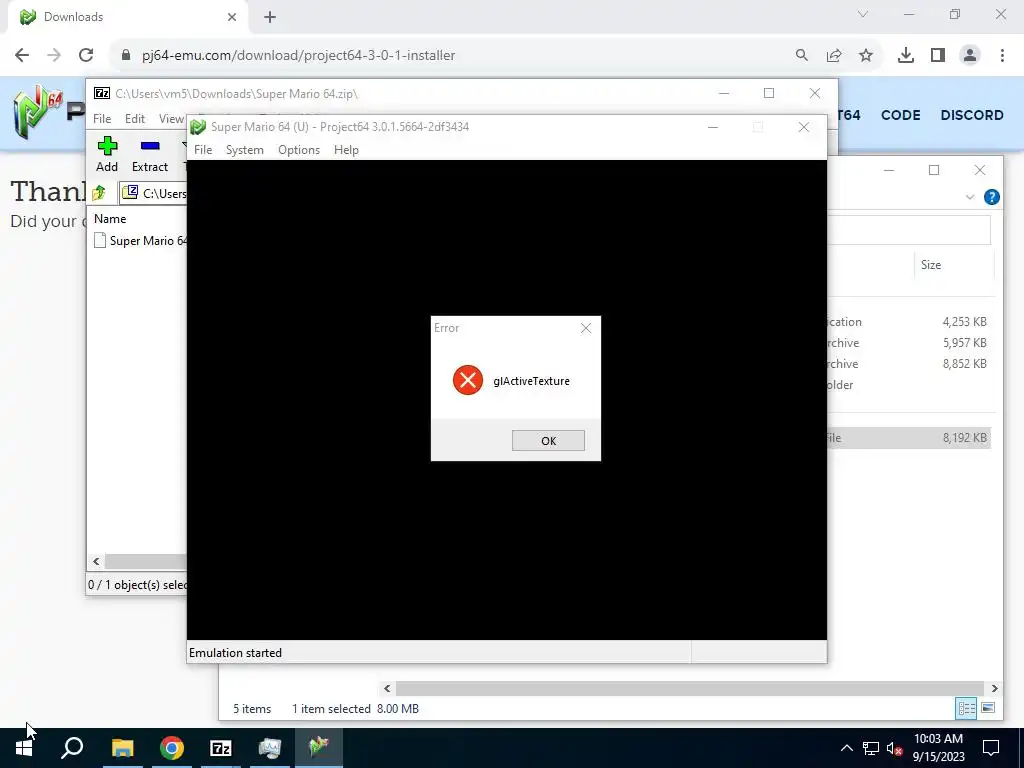Open the Project64 File menu
Viewport: 1024px width, 768px height.
203,150
